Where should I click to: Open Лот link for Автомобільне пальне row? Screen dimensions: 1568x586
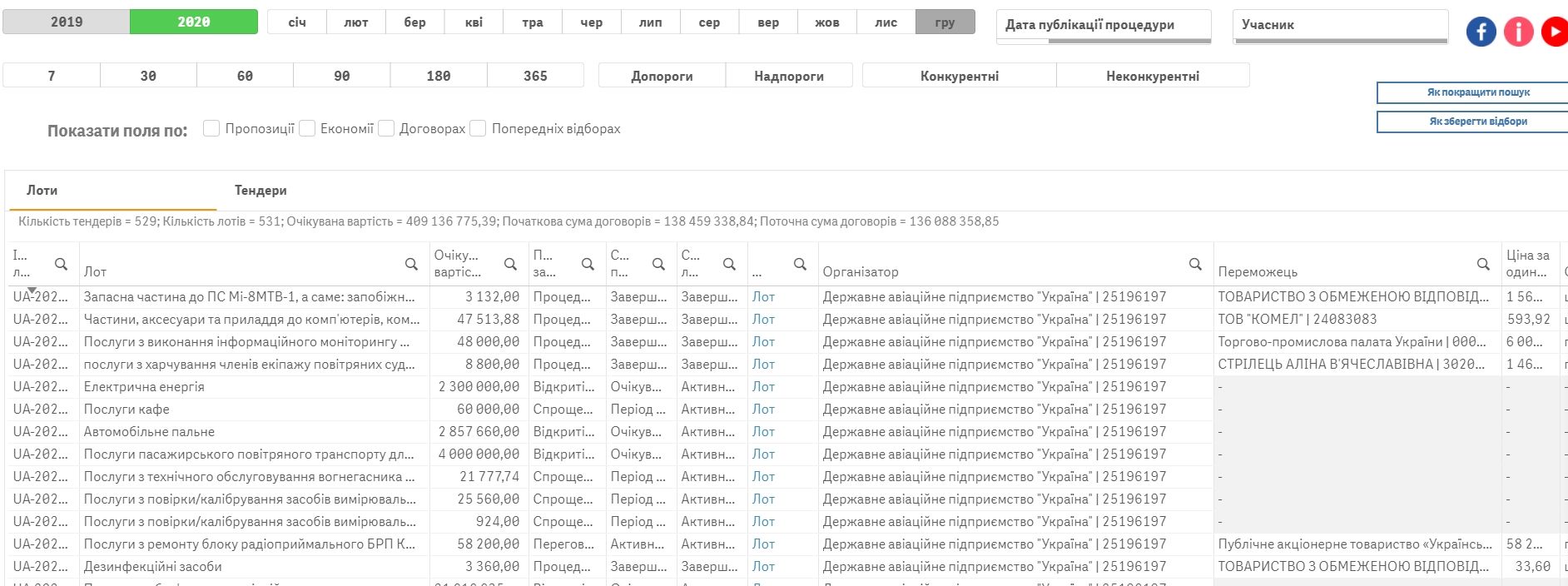coord(763,432)
